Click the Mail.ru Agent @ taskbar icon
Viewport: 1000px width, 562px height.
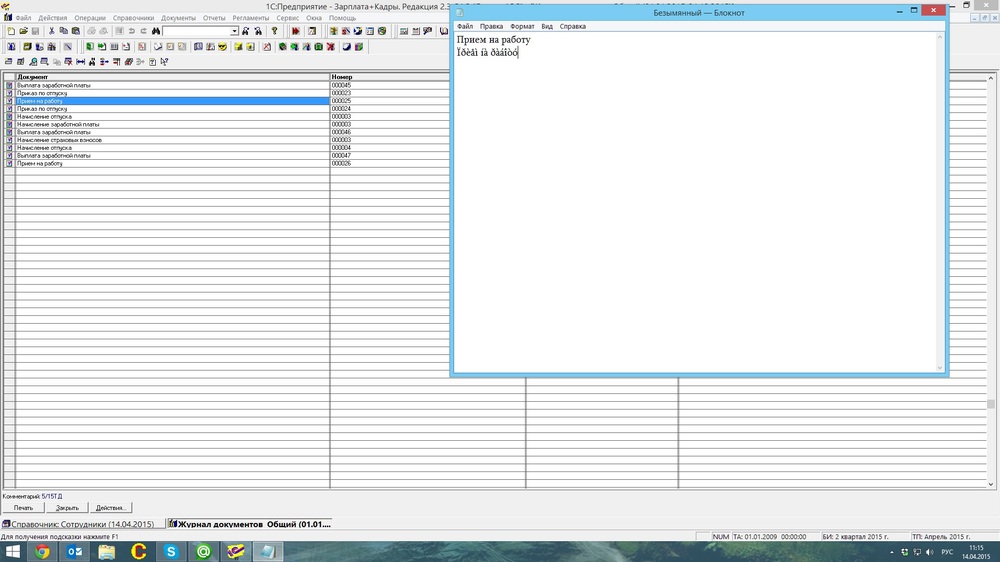[203, 551]
